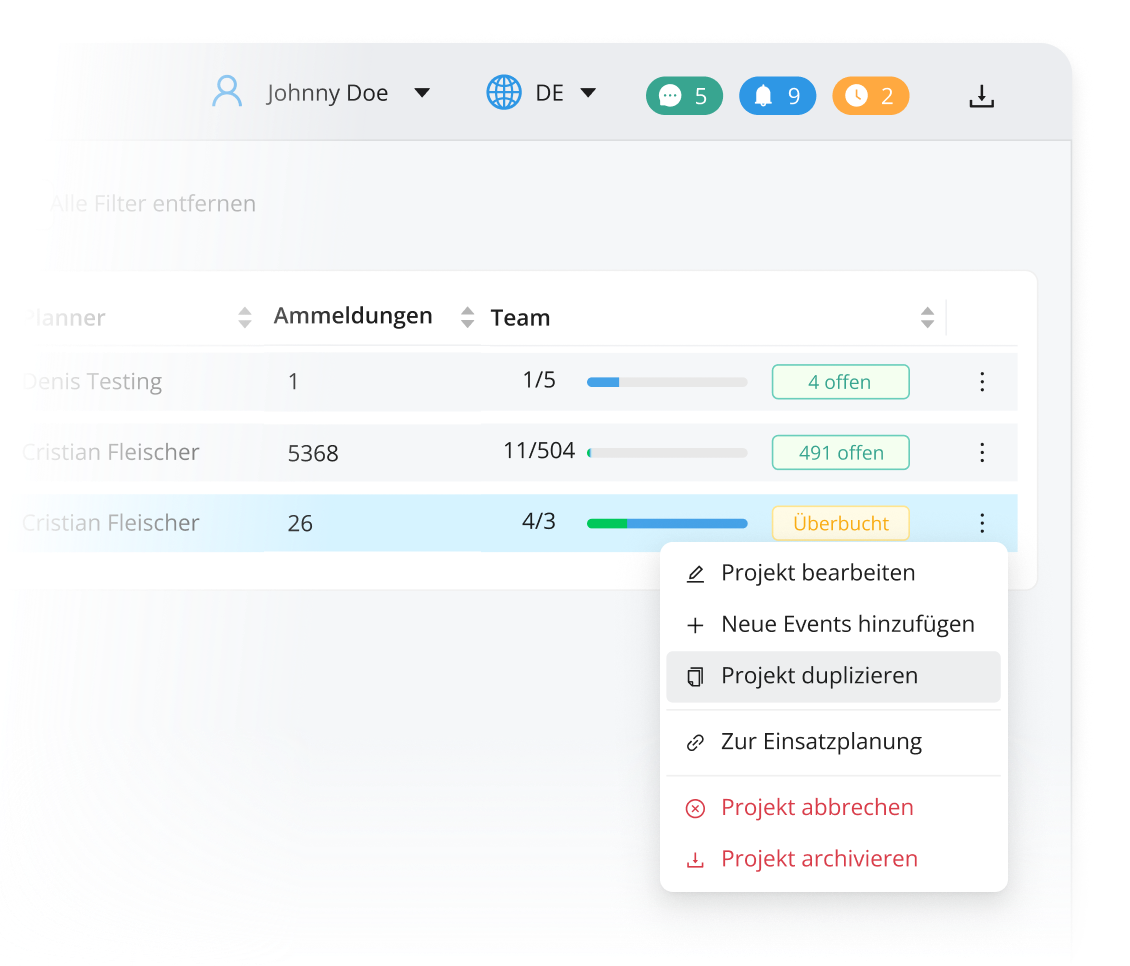Click the sort arrows on the Planner column

pos(245,317)
